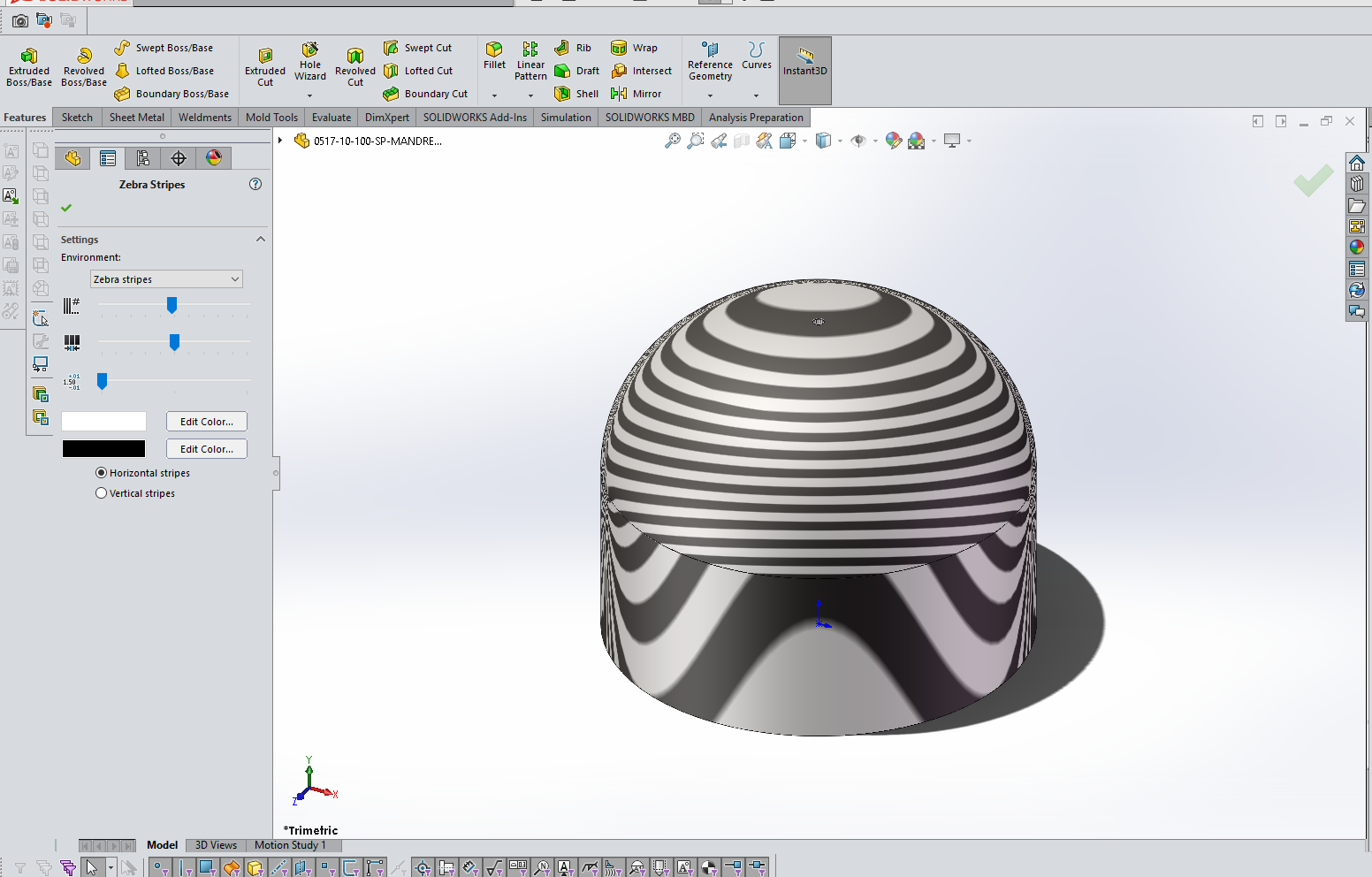
Task: Click Edit Color for the white stripe
Action: 206,421
